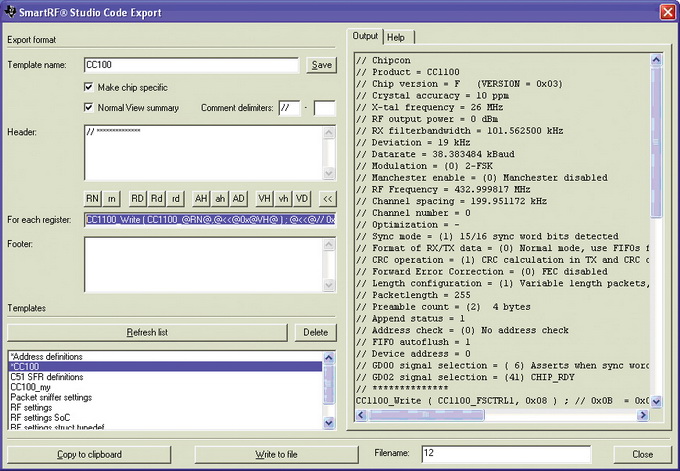Click the "// Deviation = 19 kHz" line
Viewport: 680px width, 471px height.
413,143
